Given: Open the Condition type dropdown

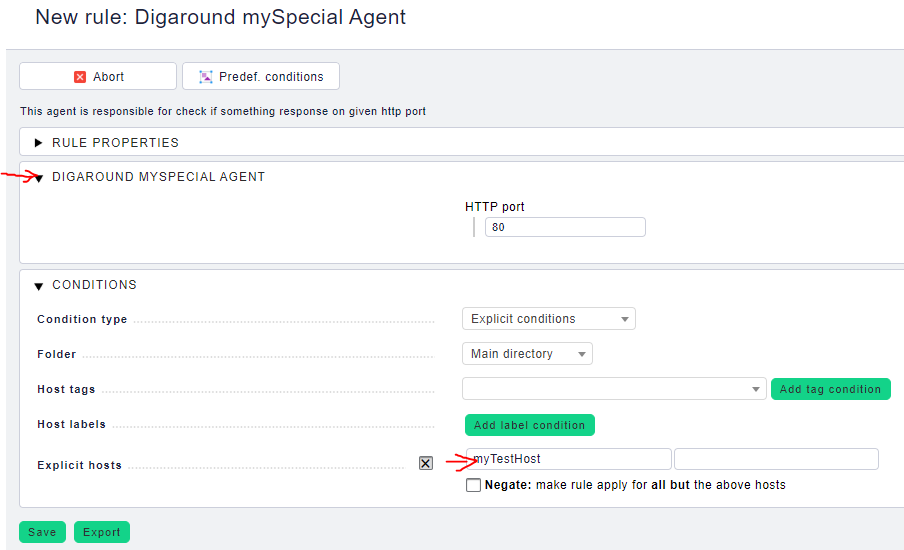Looking at the screenshot, I should coord(548,319).
